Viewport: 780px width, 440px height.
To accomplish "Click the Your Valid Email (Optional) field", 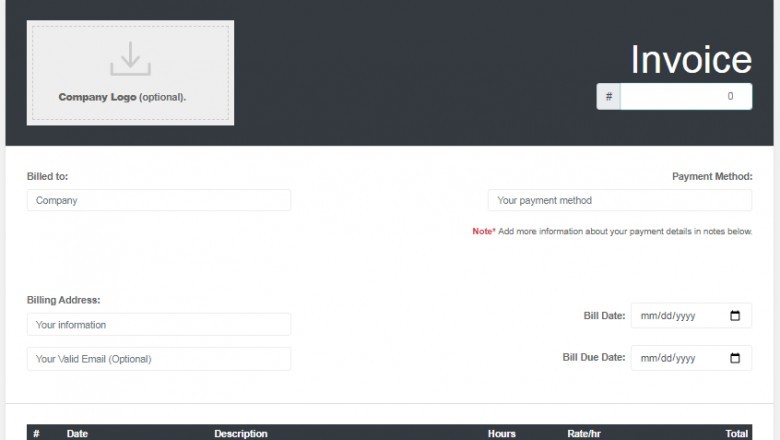I will tap(159, 359).
